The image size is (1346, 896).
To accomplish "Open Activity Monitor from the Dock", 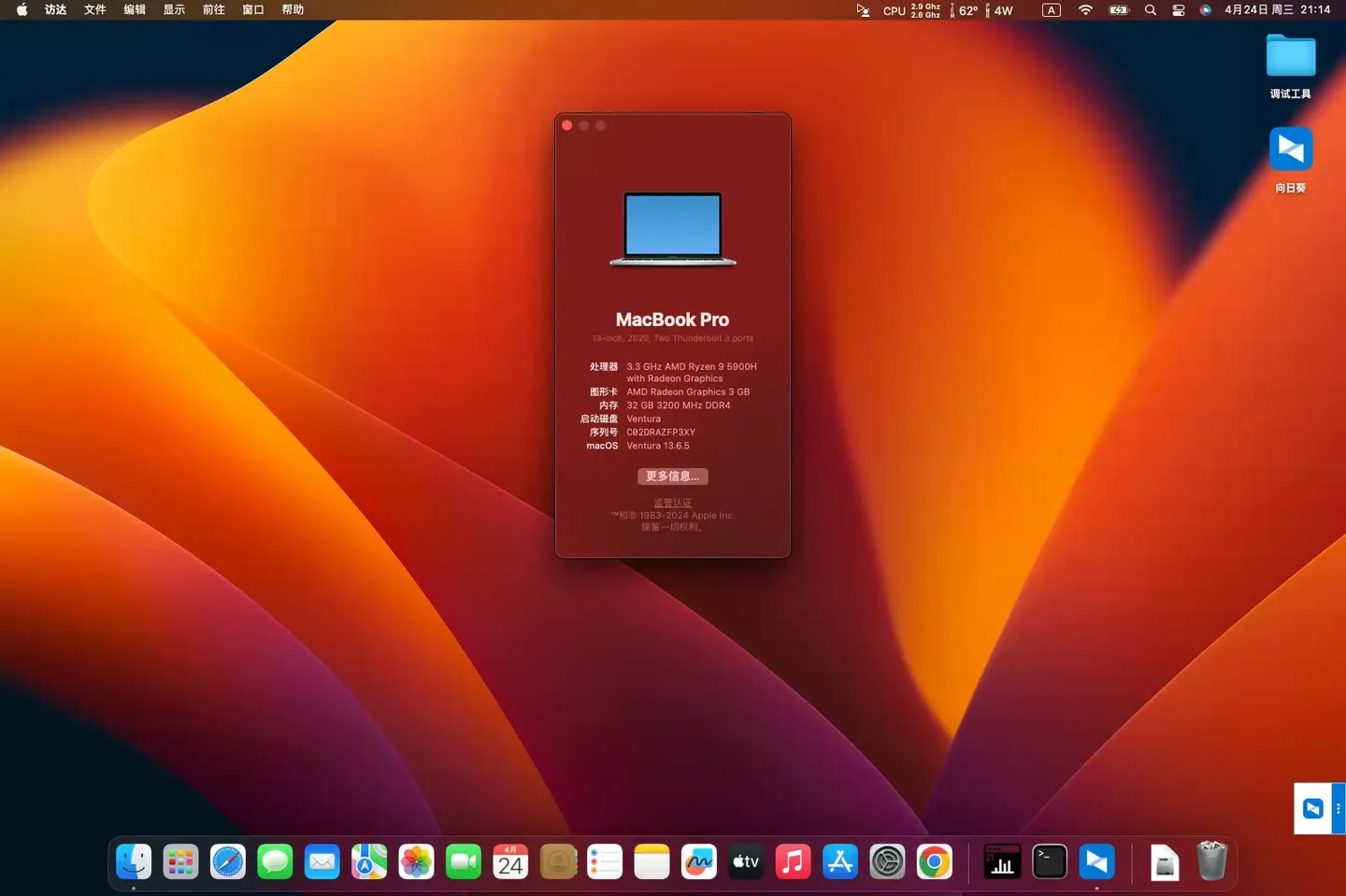I will coord(1001,861).
